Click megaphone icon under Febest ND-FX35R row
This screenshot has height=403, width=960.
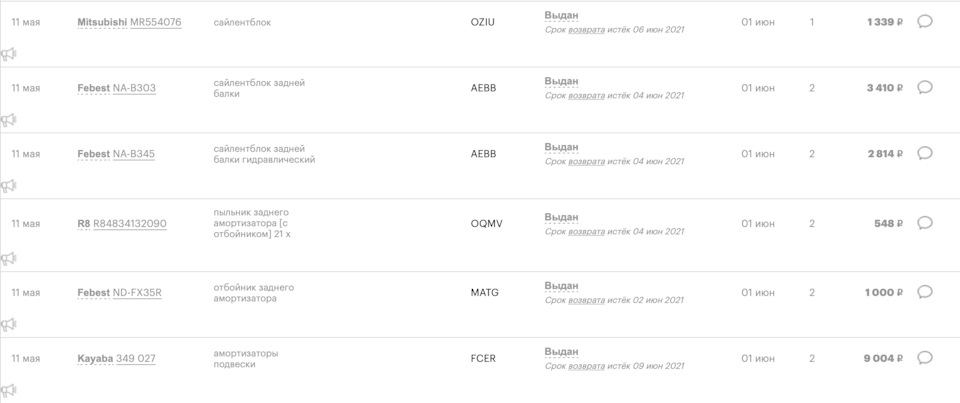pos(9,324)
